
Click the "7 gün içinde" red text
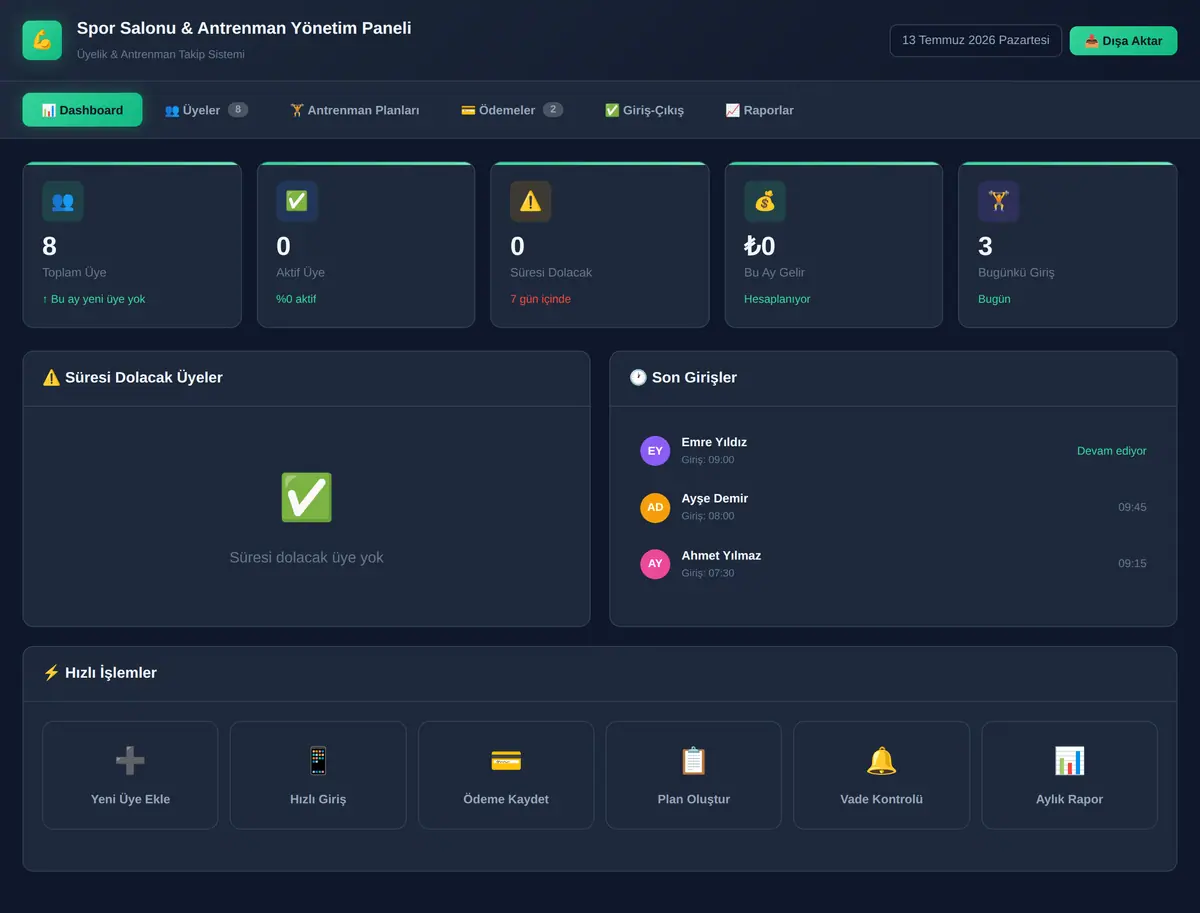click(540, 299)
